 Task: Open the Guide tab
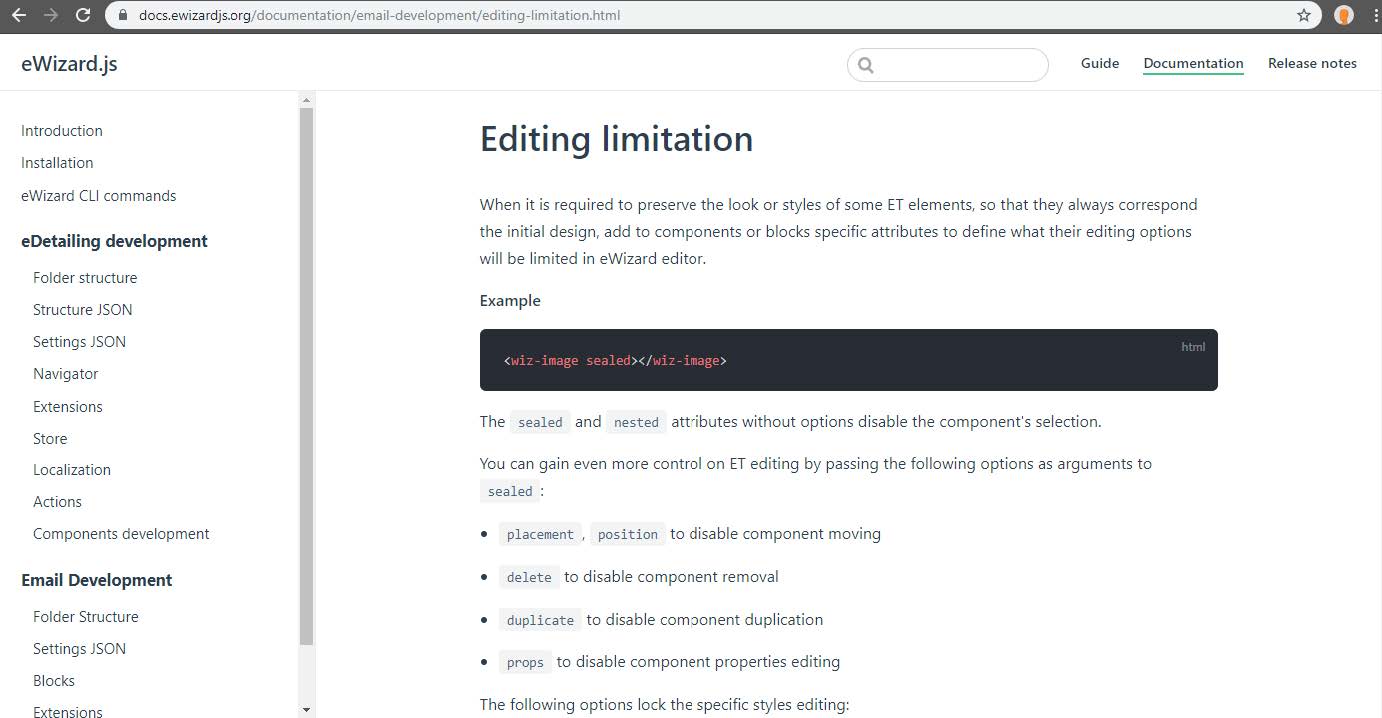[1099, 63]
